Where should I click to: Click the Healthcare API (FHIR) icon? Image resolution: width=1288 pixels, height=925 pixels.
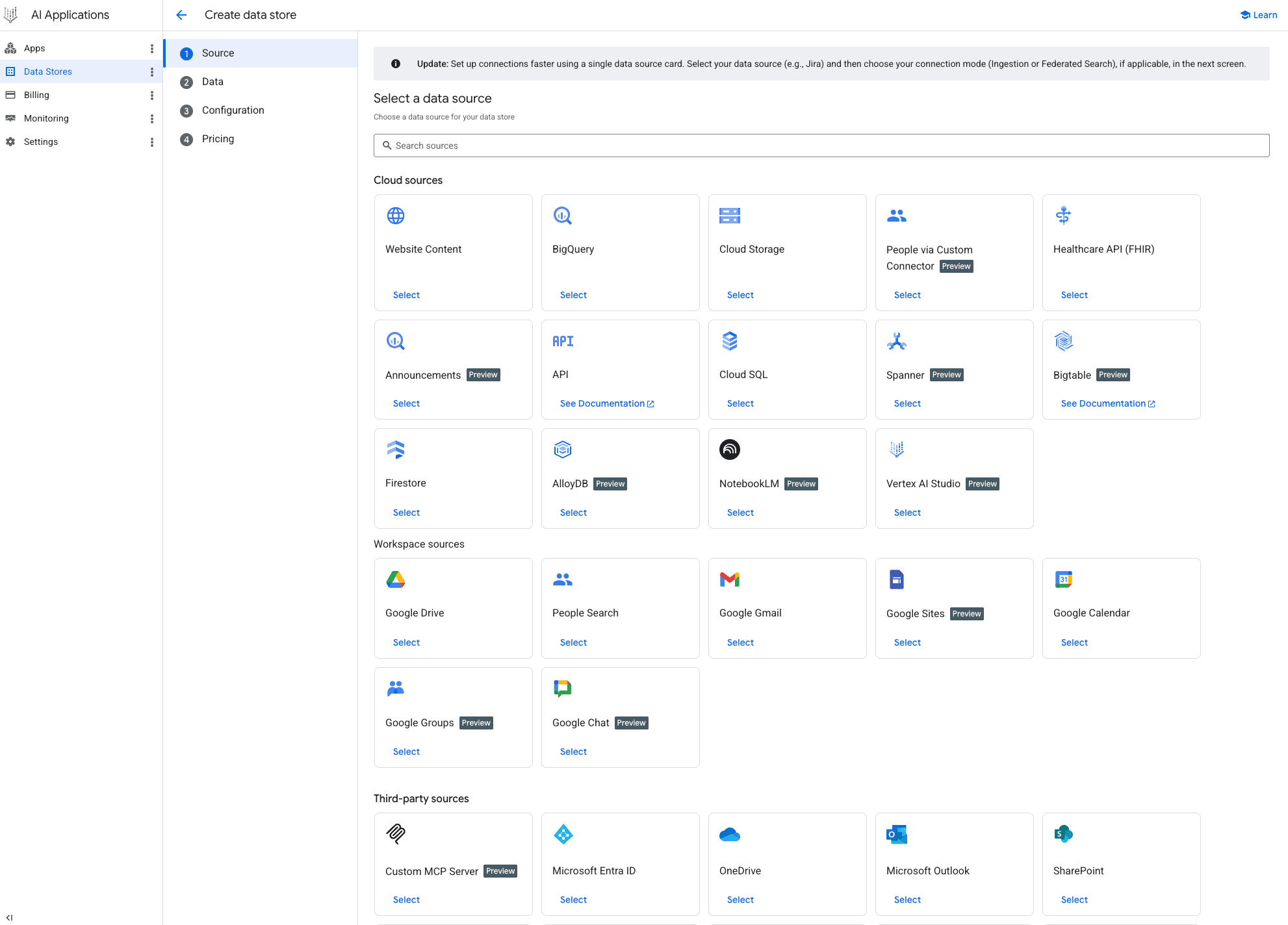pos(1064,215)
